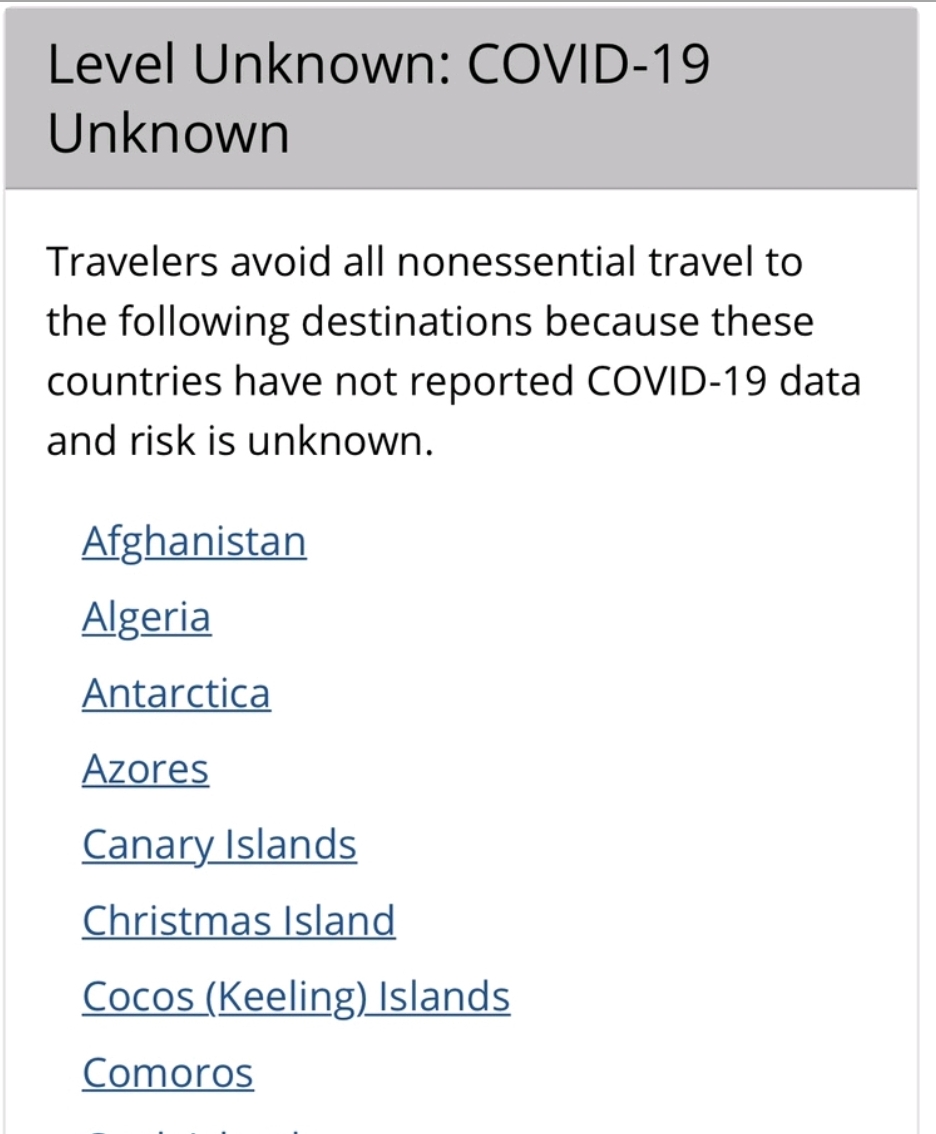The image size is (936, 1134).
Task: Click the word 'Travelers' starting the paragraph
Action: (x=132, y=262)
